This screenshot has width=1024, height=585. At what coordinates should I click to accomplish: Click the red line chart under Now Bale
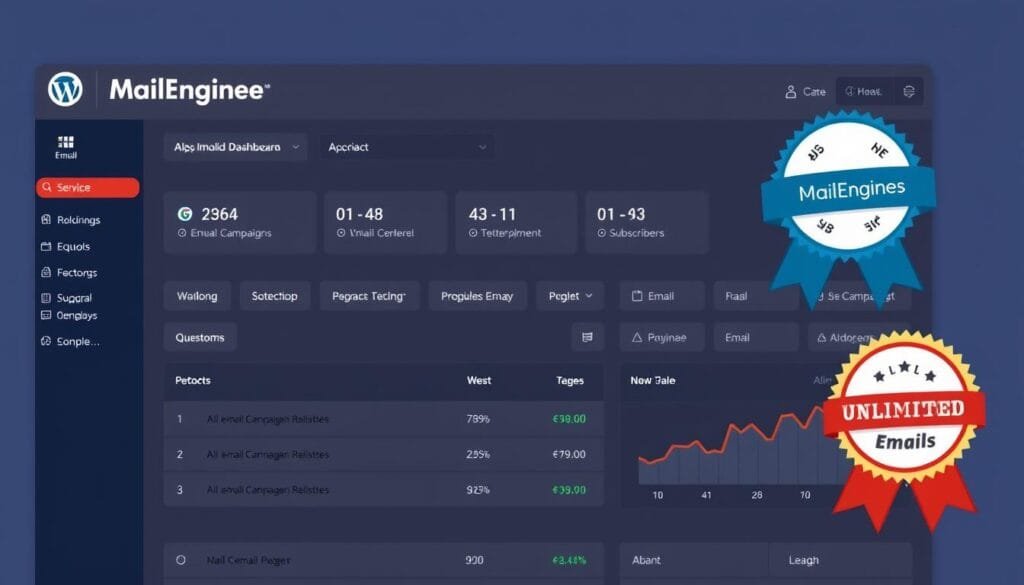[740, 440]
